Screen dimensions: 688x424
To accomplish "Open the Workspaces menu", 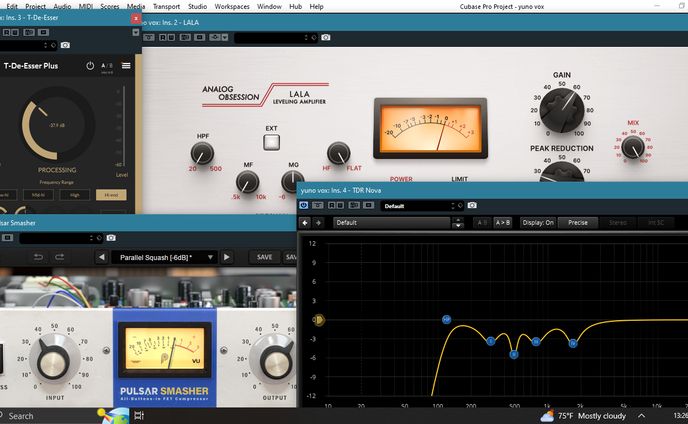I will coord(232,7).
